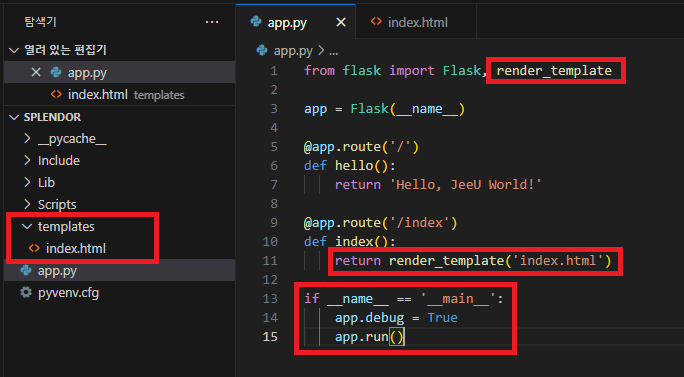The height and width of the screenshot is (377, 684).
Task: Collapse the templates folder
Action: coord(27,226)
